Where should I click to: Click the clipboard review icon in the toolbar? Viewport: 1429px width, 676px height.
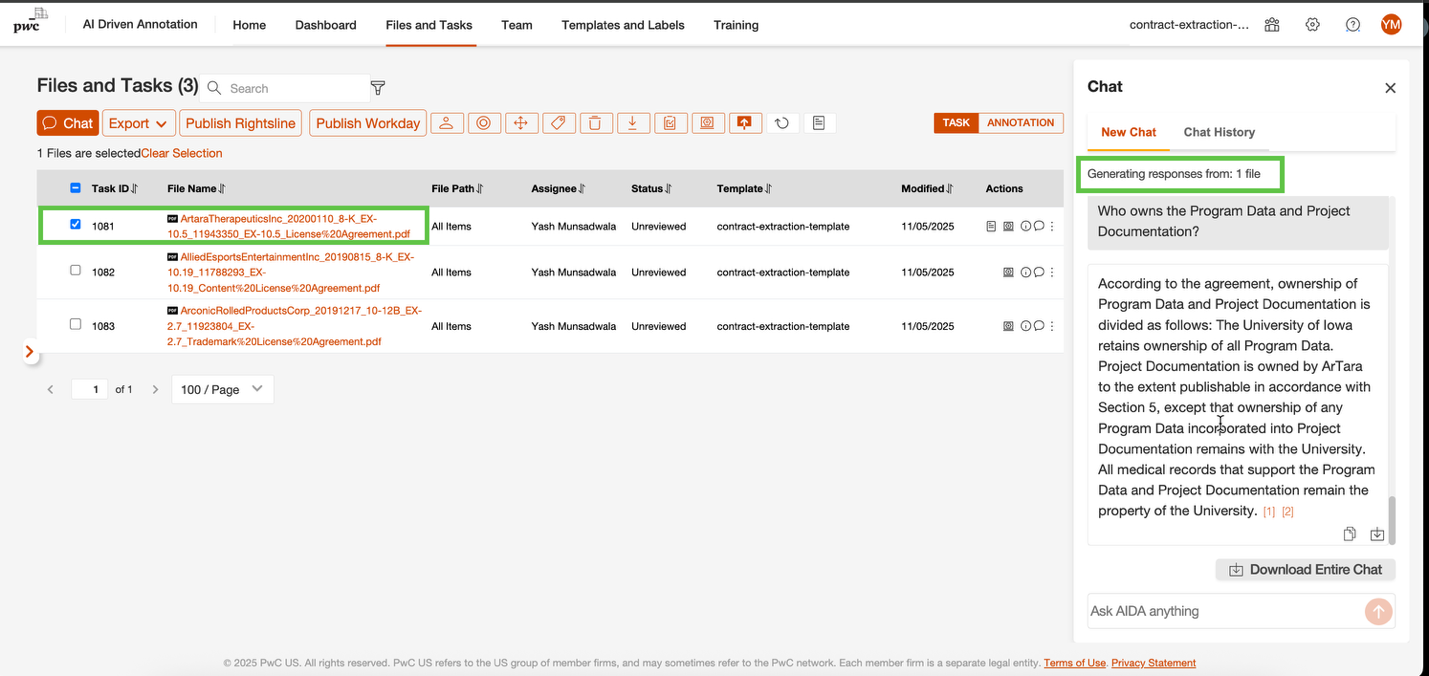[x=671, y=122]
